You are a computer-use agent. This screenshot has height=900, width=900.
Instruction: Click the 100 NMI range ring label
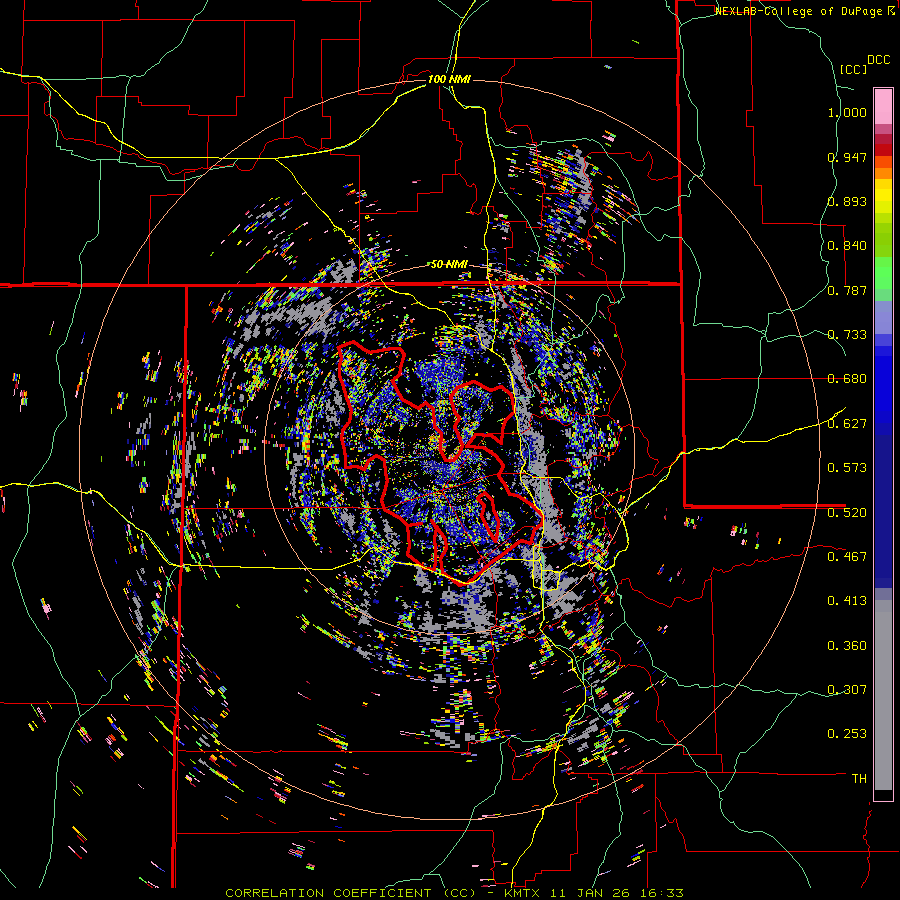449,79
